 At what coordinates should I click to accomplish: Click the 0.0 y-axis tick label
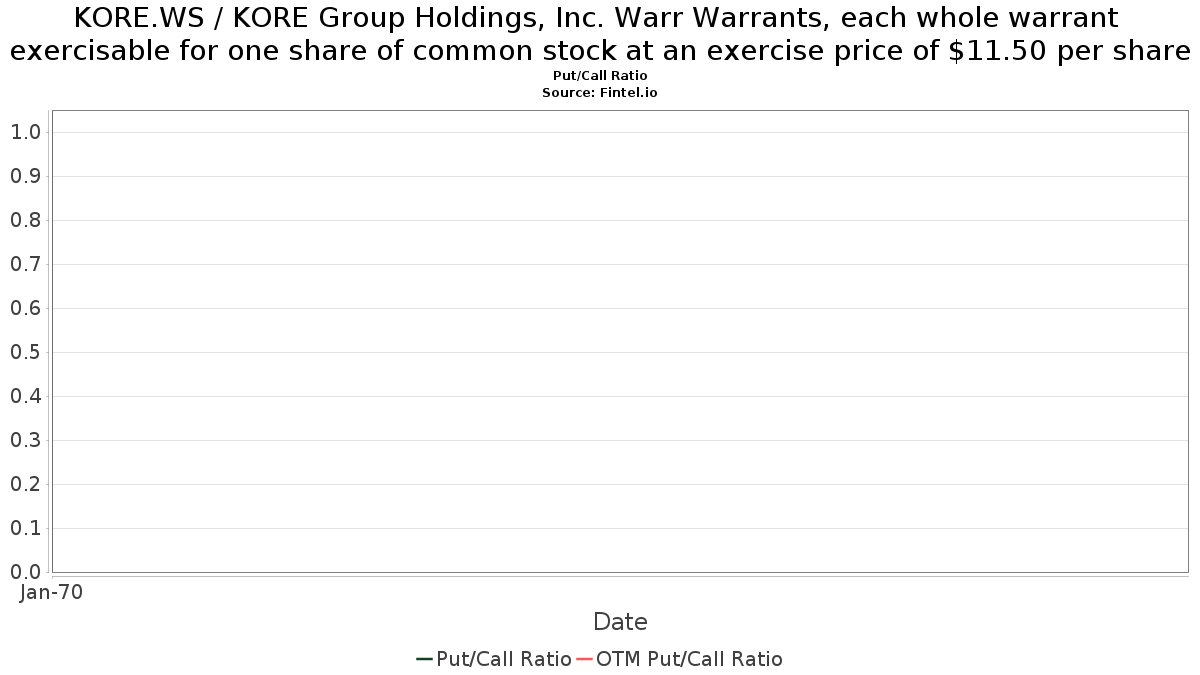(x=25, y=572)
